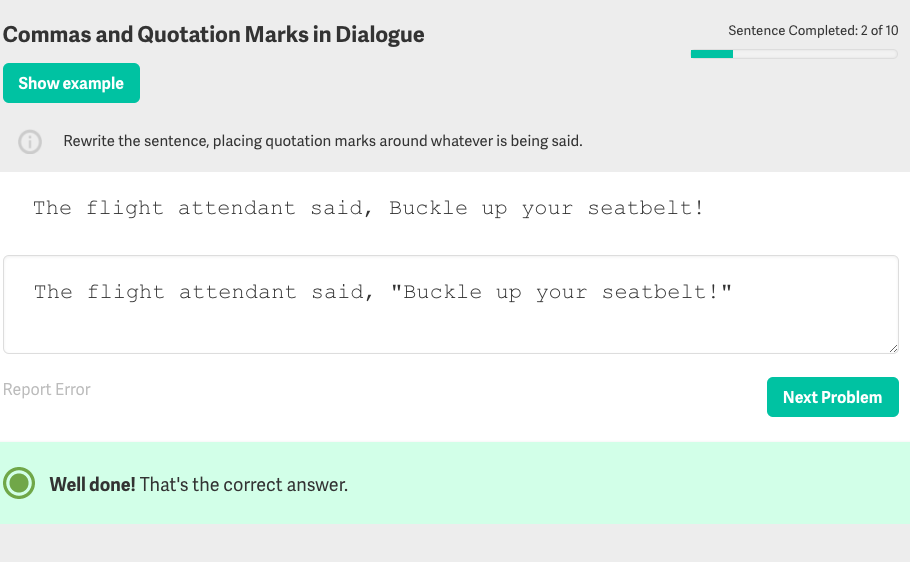Click the word Buckle in the answer box
The height and width of the screenshot is (562, 910).
point(442,292)
